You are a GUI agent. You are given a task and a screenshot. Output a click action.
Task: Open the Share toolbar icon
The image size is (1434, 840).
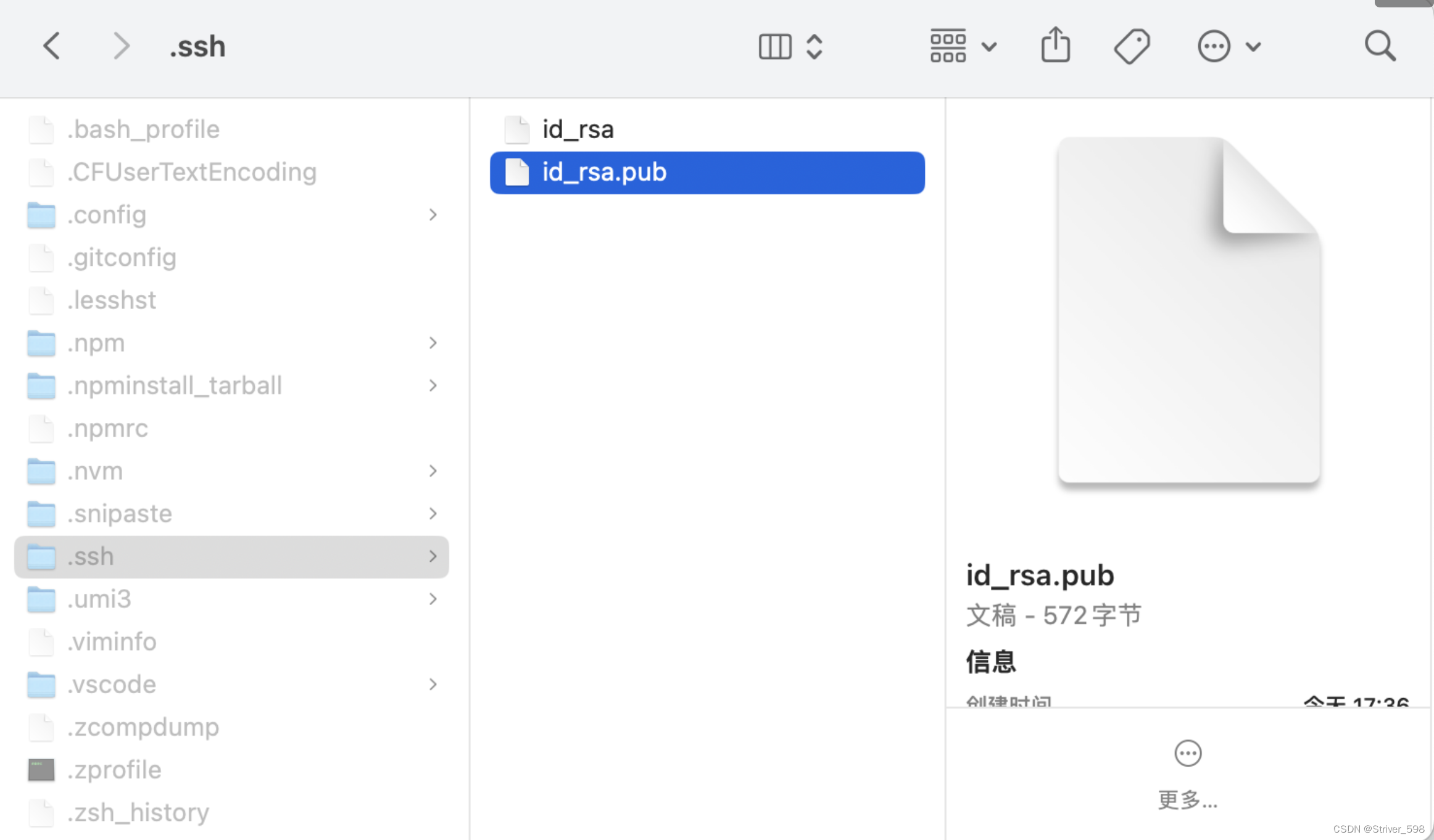click(1055, 46)
